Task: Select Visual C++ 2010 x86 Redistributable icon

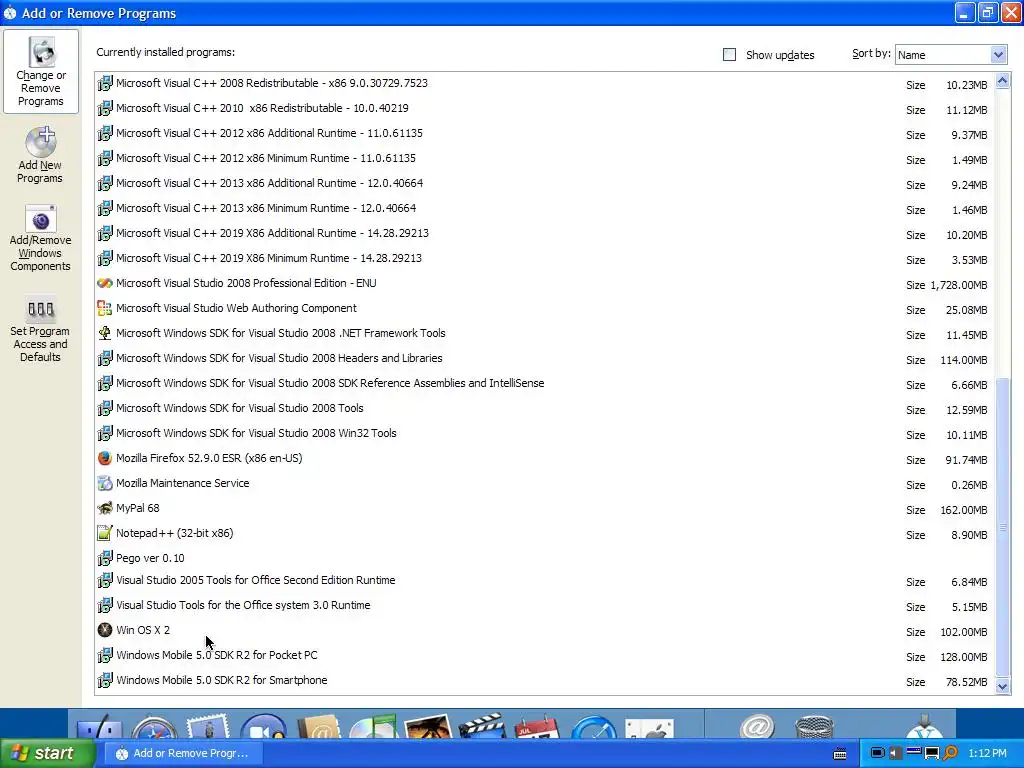Action: (104, 108)
